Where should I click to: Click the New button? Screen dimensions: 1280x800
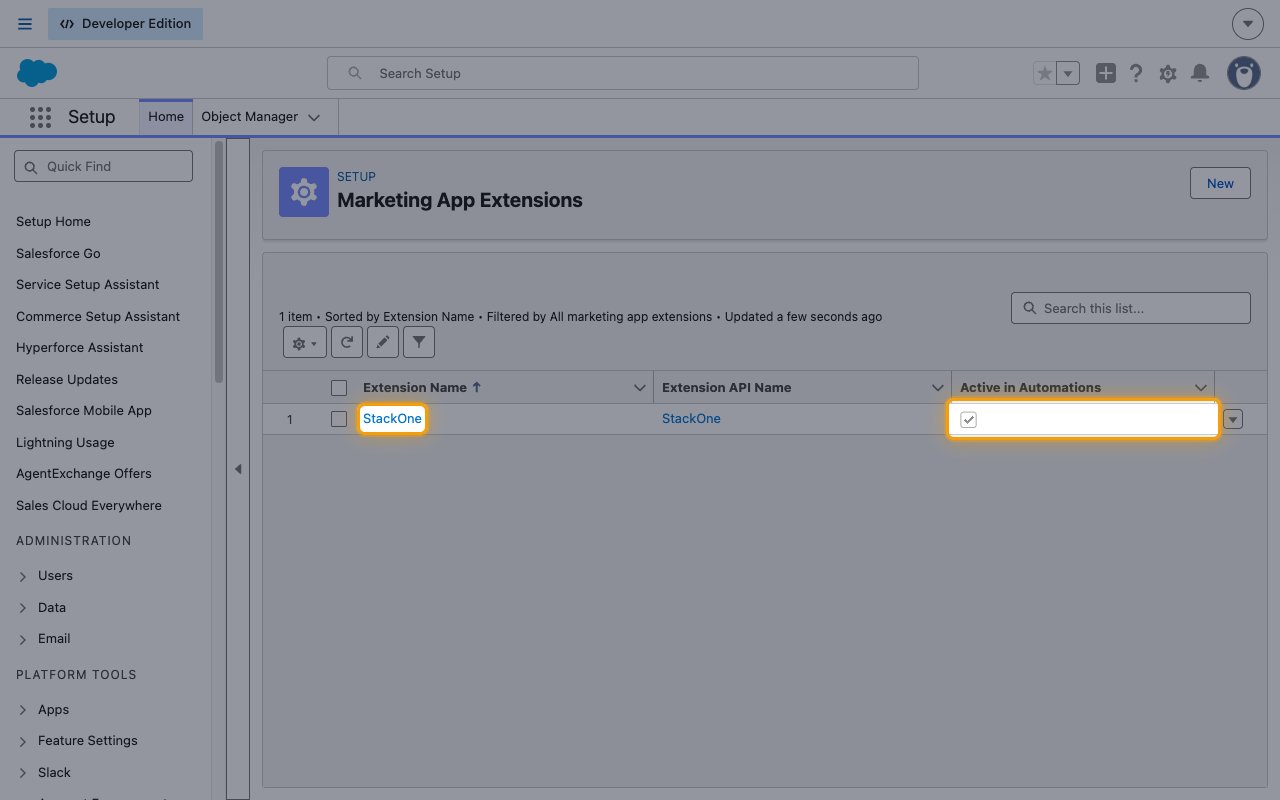[x=1220, y=183]
